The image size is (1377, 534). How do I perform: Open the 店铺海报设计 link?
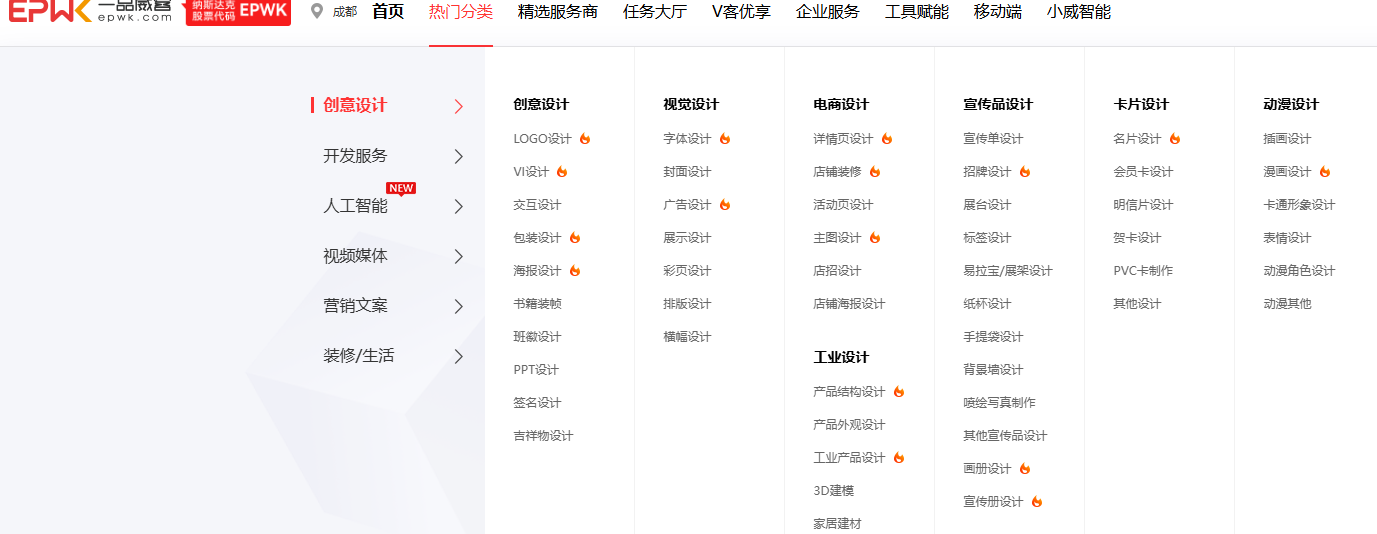849,304
